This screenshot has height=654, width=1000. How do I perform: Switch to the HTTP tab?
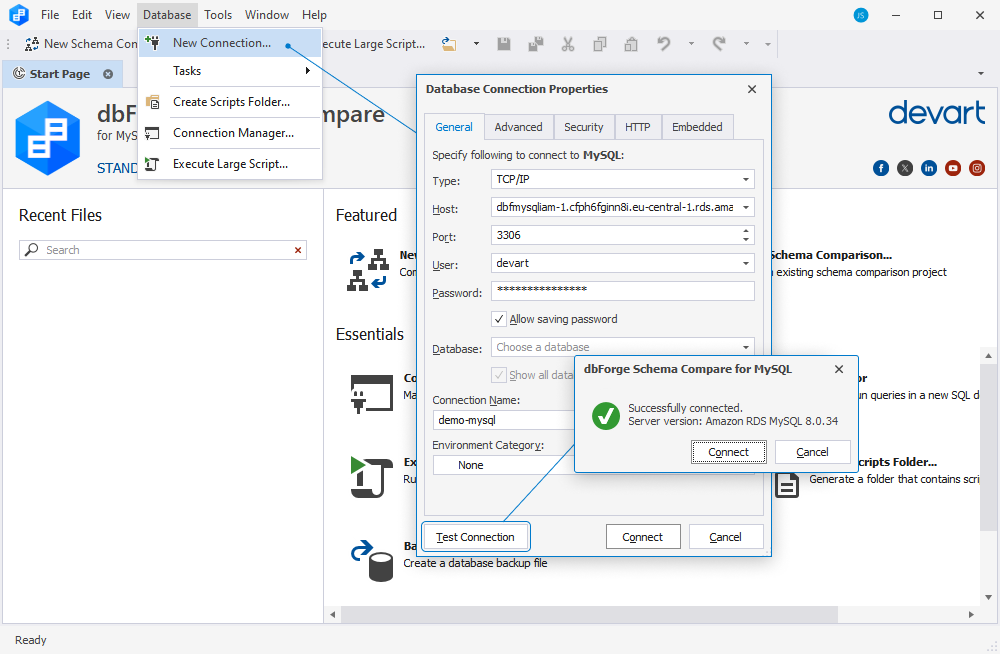(638, 127)
